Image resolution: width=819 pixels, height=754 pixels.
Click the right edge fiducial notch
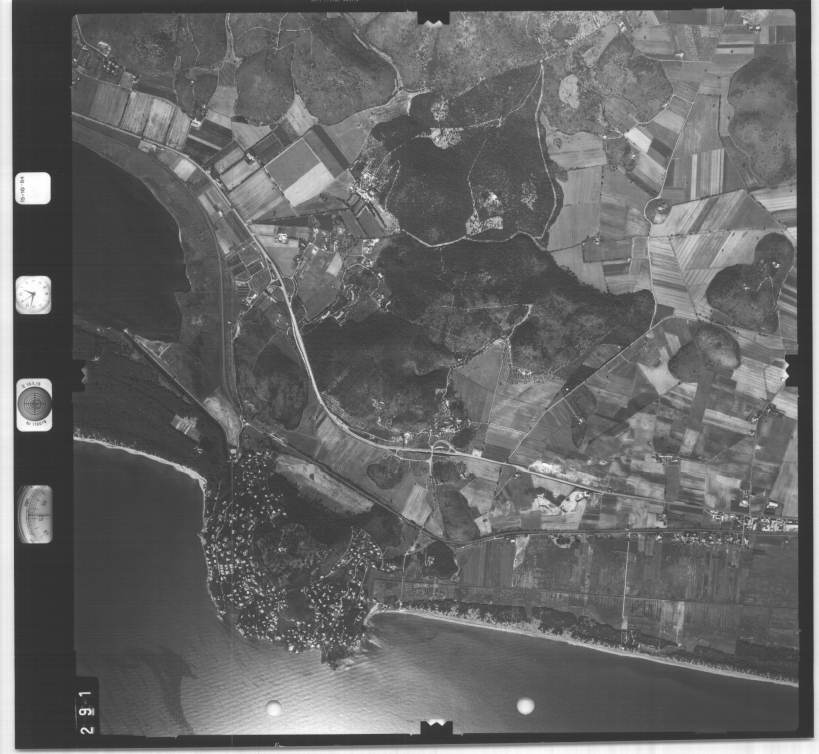click(792, 369)
